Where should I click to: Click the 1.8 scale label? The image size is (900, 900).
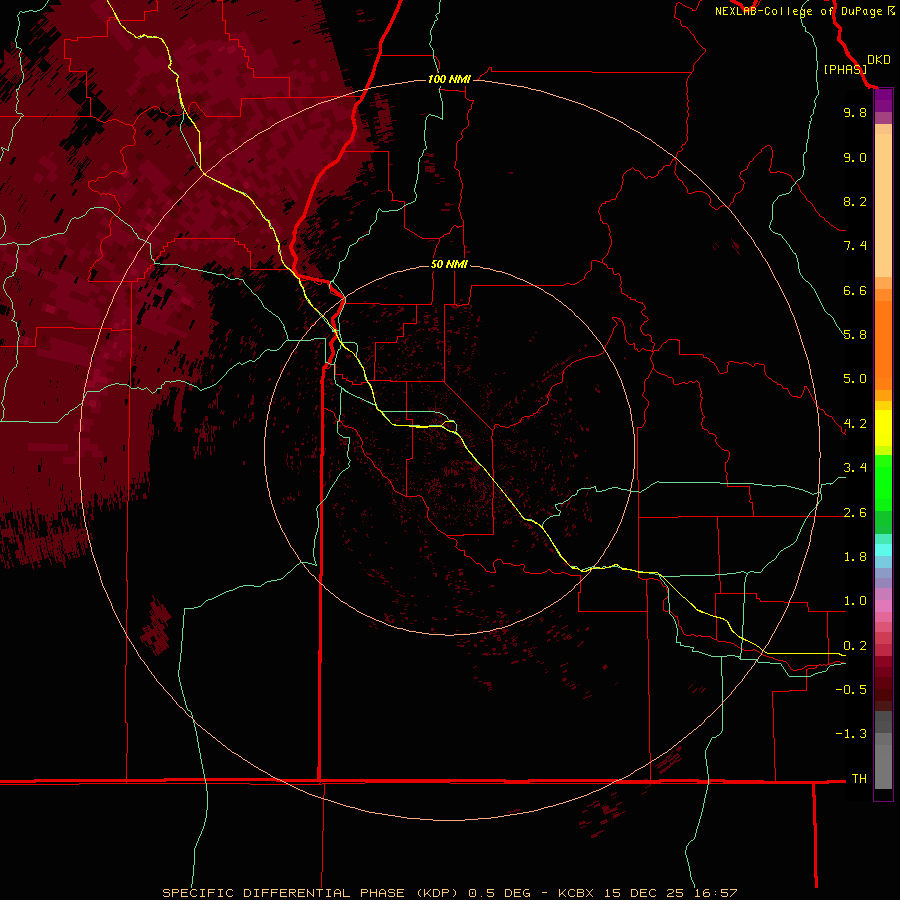(x=855, y=557)
